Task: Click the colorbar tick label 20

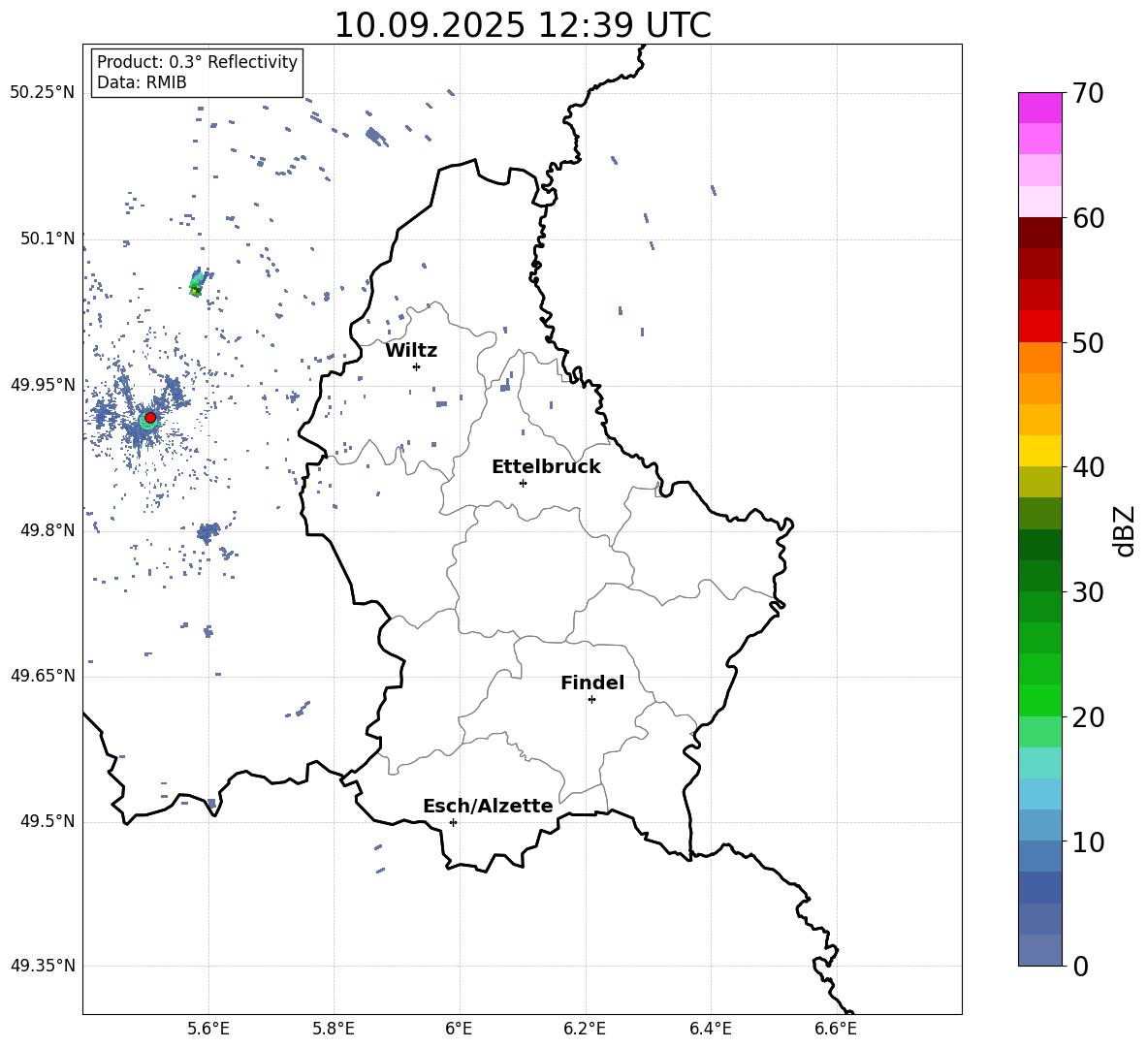Action: click(x=1088, y=717)
